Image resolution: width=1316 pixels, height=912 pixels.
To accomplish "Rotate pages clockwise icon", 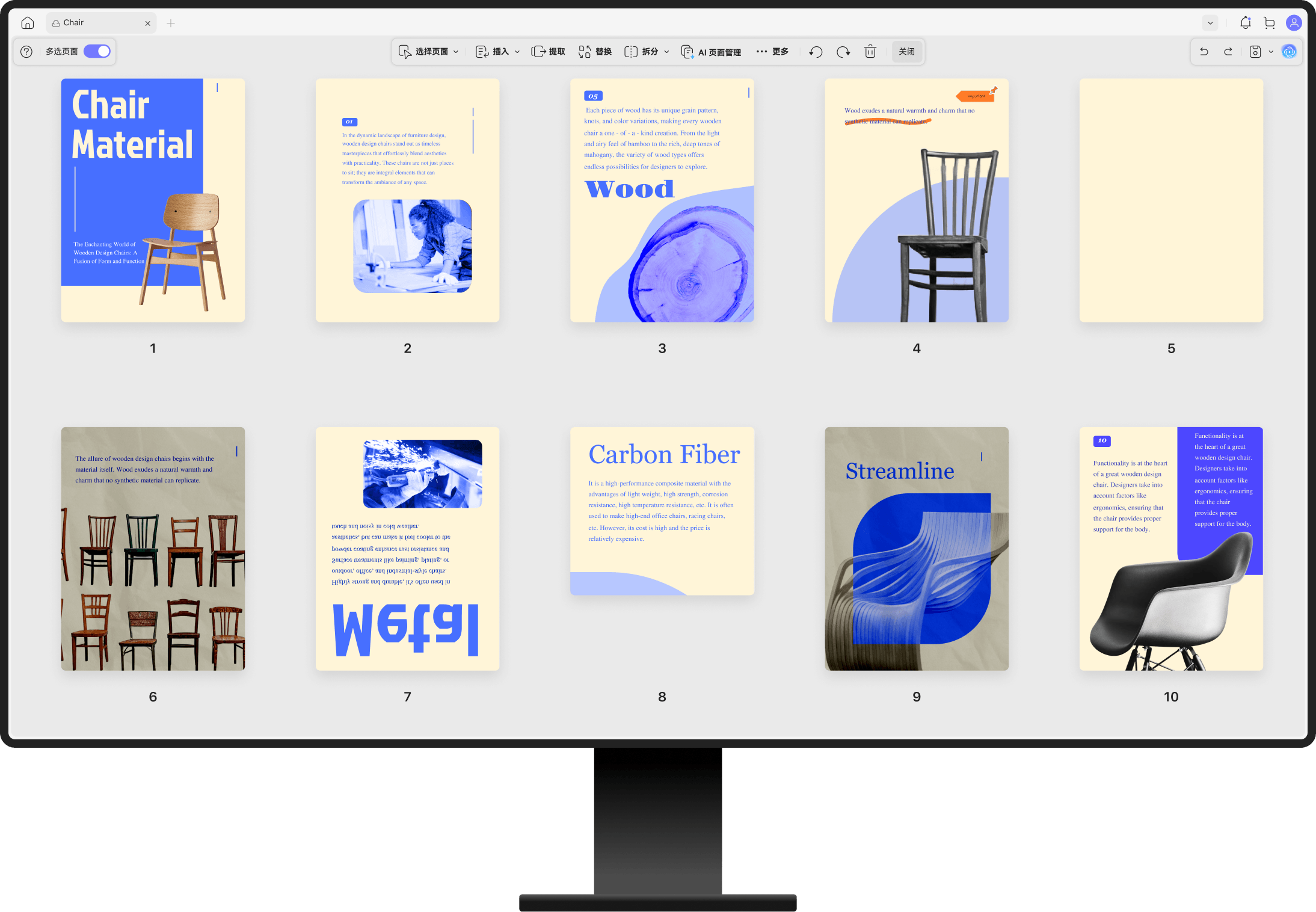I will 843,52.
